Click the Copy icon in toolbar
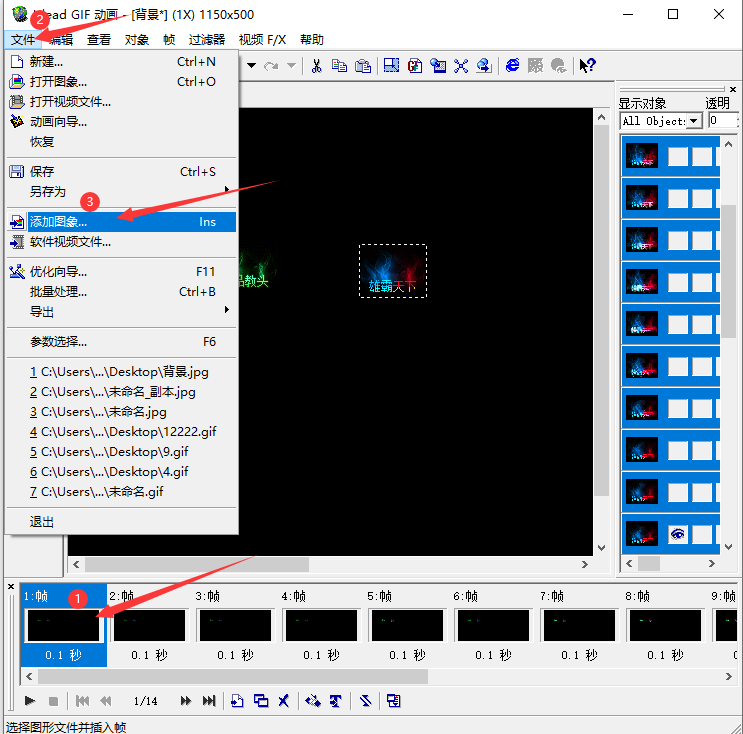The width and height of the screenshot is (743, 734). coord(339,66)
